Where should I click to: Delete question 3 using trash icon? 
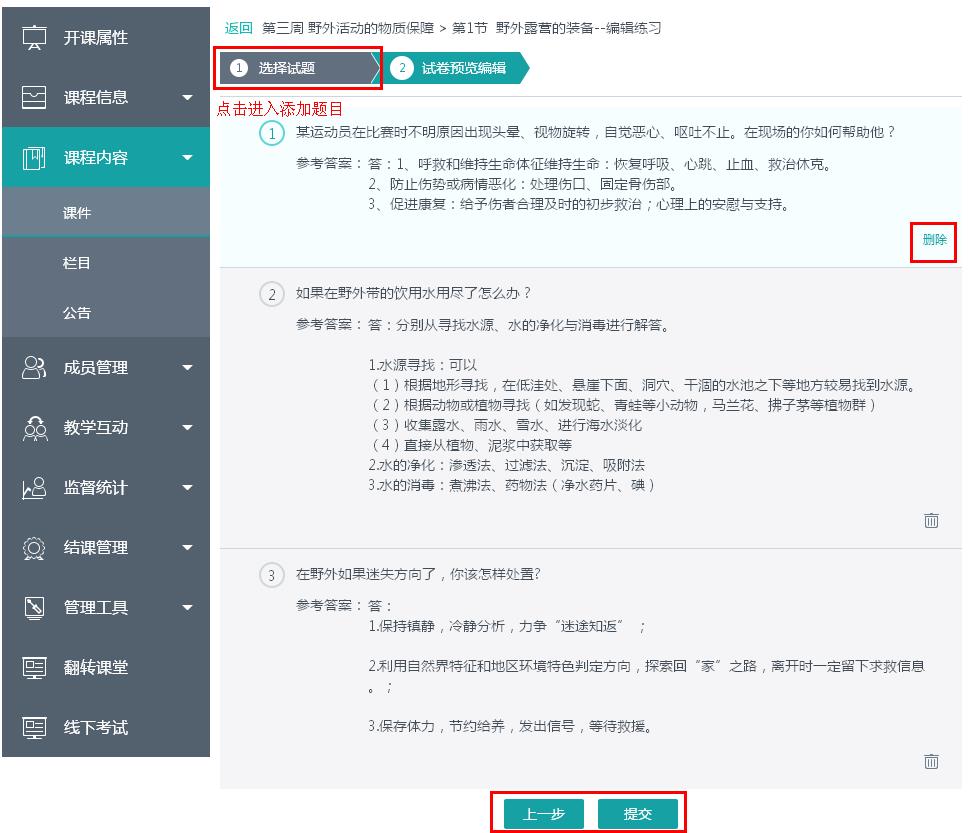tap(931, 762)
